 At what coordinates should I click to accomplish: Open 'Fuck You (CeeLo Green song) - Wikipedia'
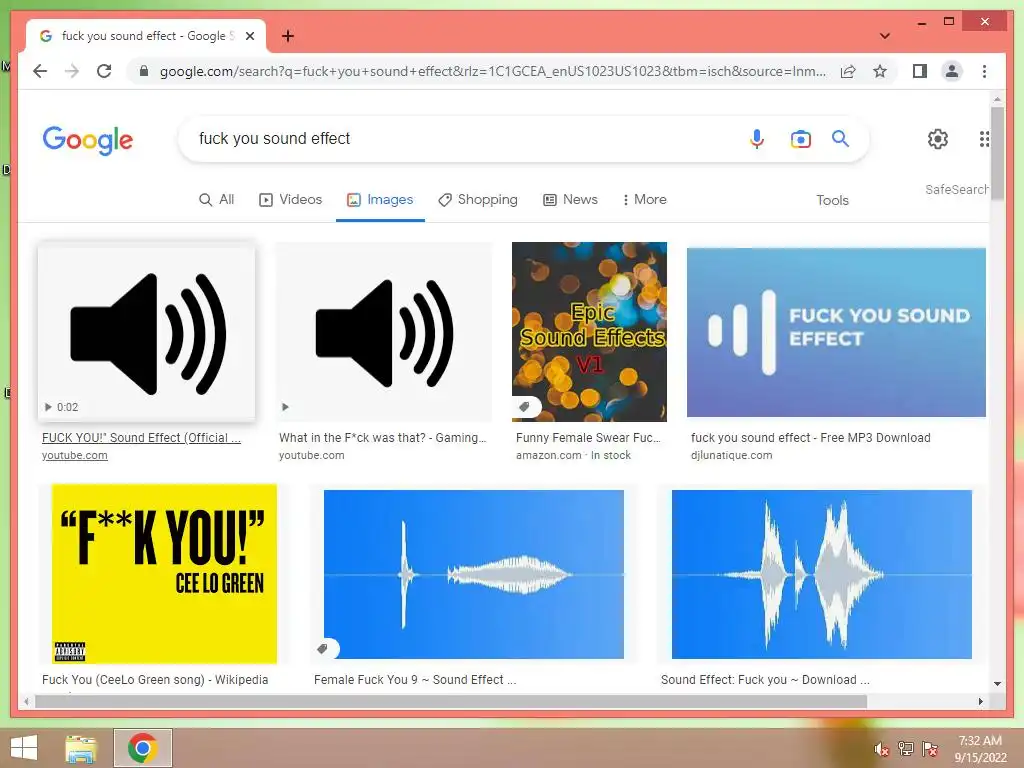(x=155, y=680)
